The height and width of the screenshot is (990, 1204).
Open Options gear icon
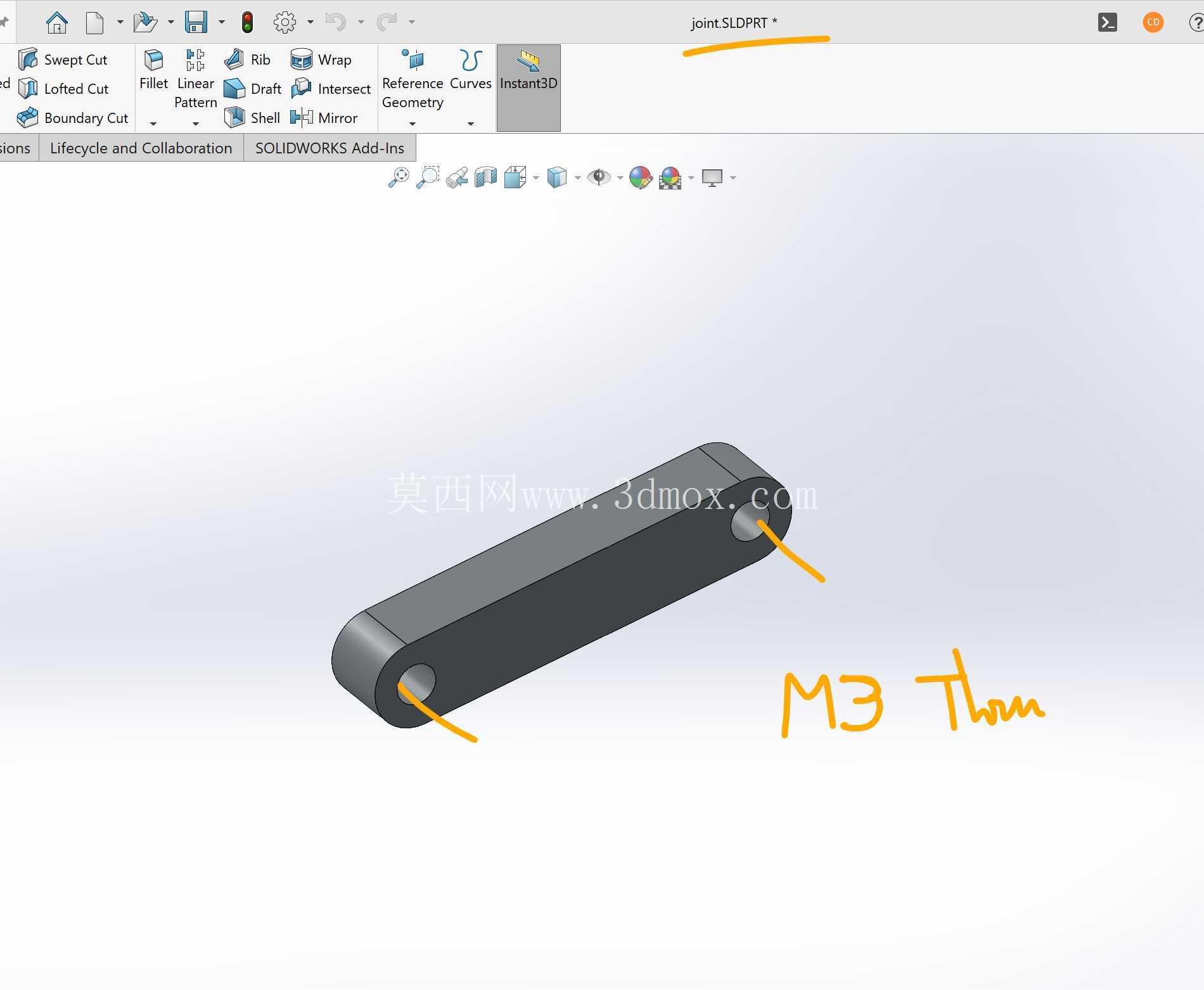pyautogui.click(x=285, y=22)
